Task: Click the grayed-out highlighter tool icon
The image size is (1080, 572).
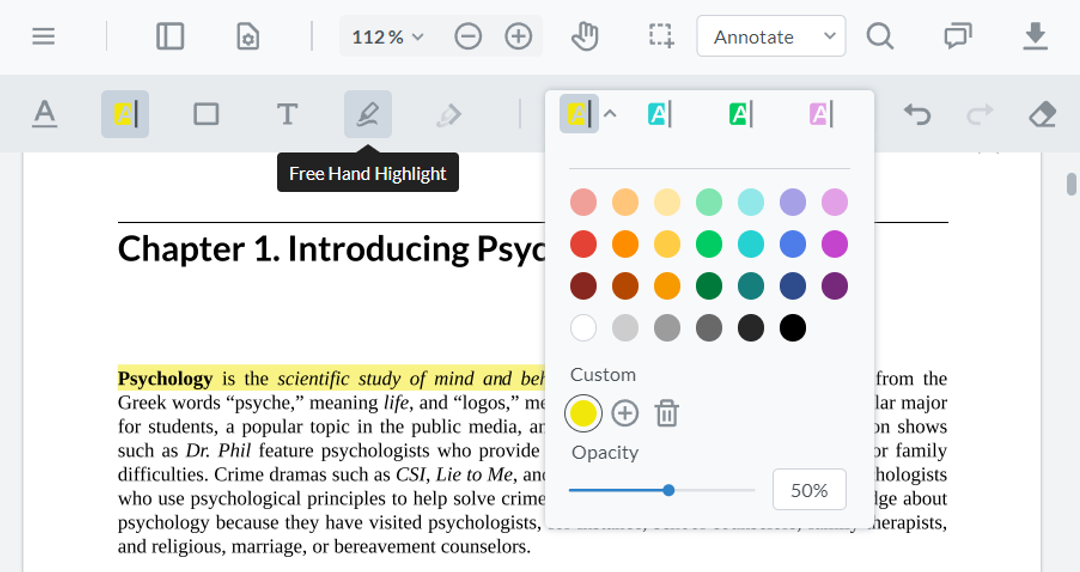Action: click(x=449, y=114)
